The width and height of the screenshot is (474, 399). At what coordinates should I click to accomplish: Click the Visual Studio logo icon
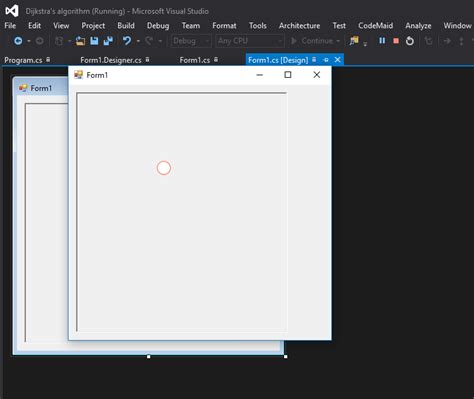click(12, 11)
